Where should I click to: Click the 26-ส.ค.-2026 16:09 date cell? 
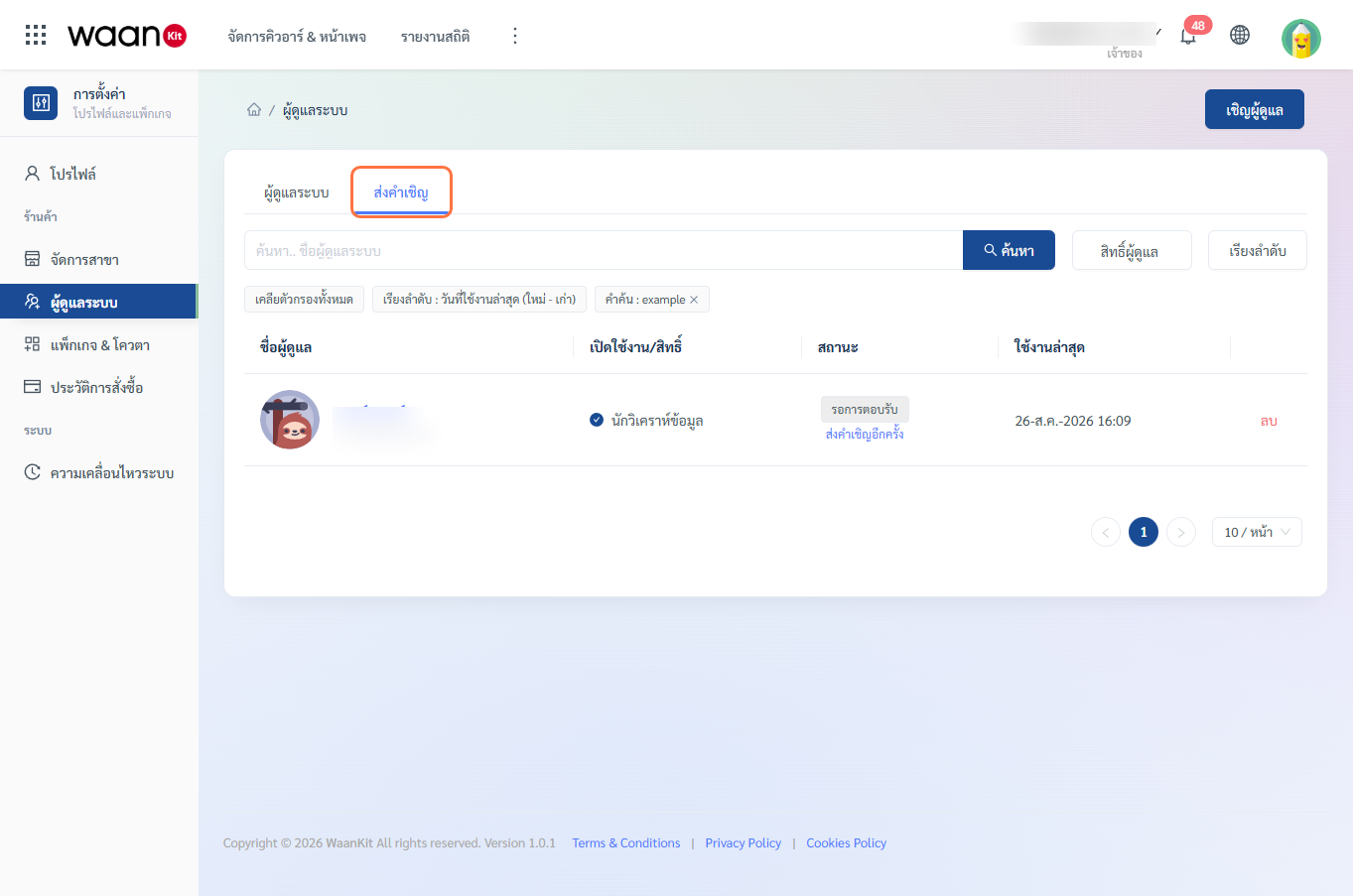click(1073, 421)
